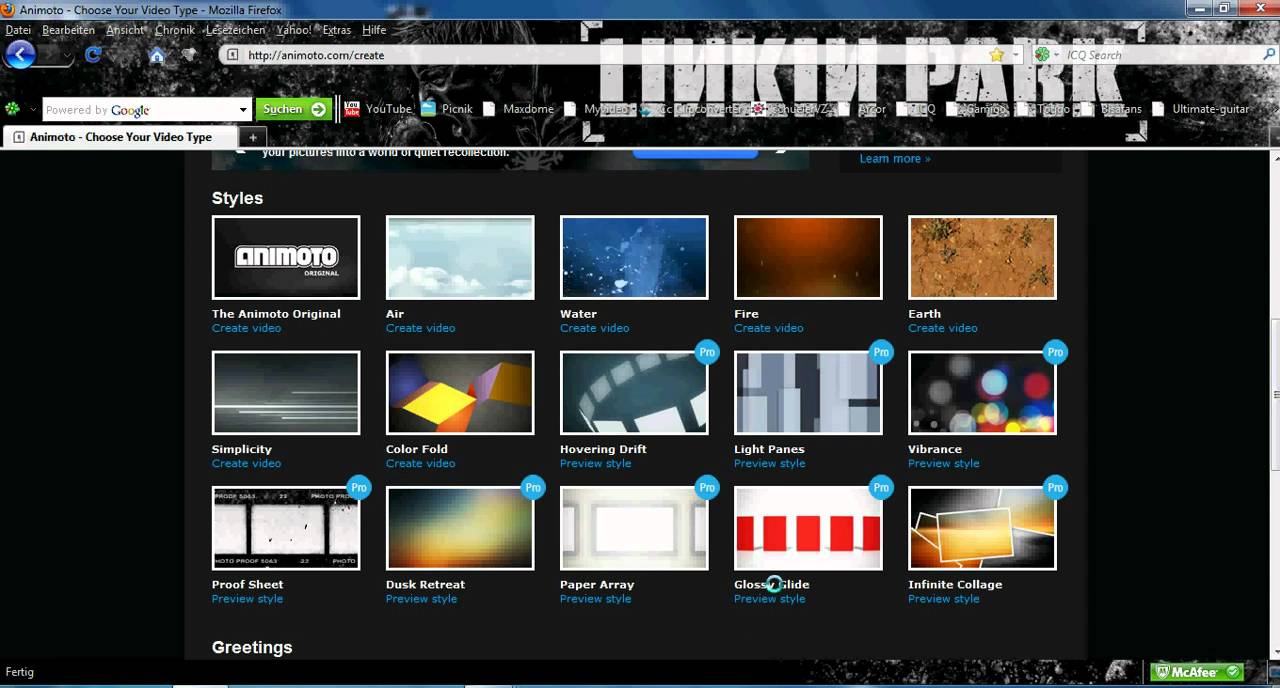Click the ICQ Search magnifier icon
The image size is (1280, 688).
(x=1269, y=55)
